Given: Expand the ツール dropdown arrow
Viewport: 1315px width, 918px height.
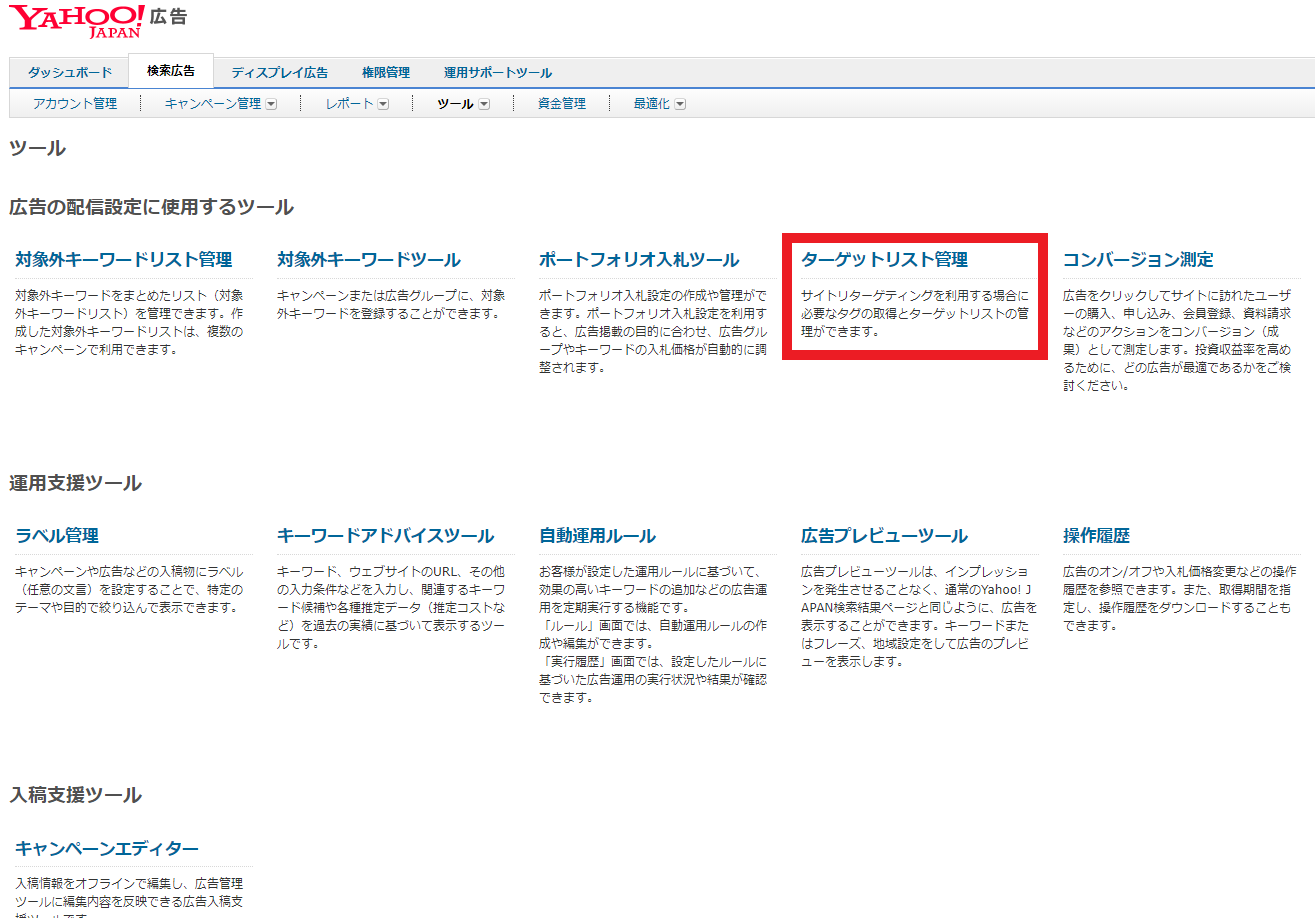Looking at the screenshot, I should pyautogui.click(x=484, y=104).
